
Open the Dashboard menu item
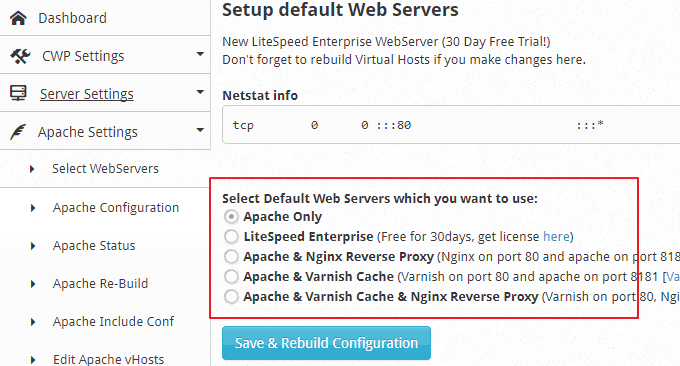tap(72, 18)
